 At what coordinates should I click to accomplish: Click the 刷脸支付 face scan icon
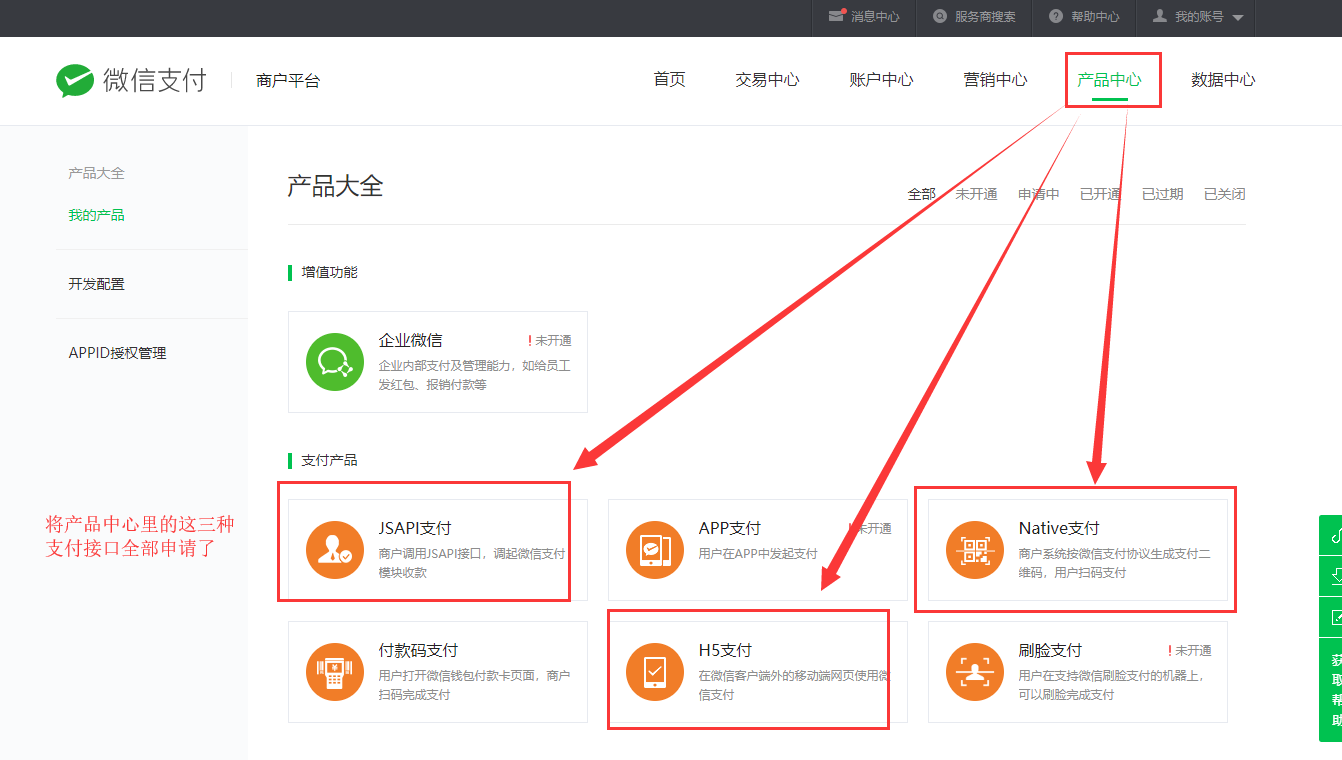(x=974, y=672)
